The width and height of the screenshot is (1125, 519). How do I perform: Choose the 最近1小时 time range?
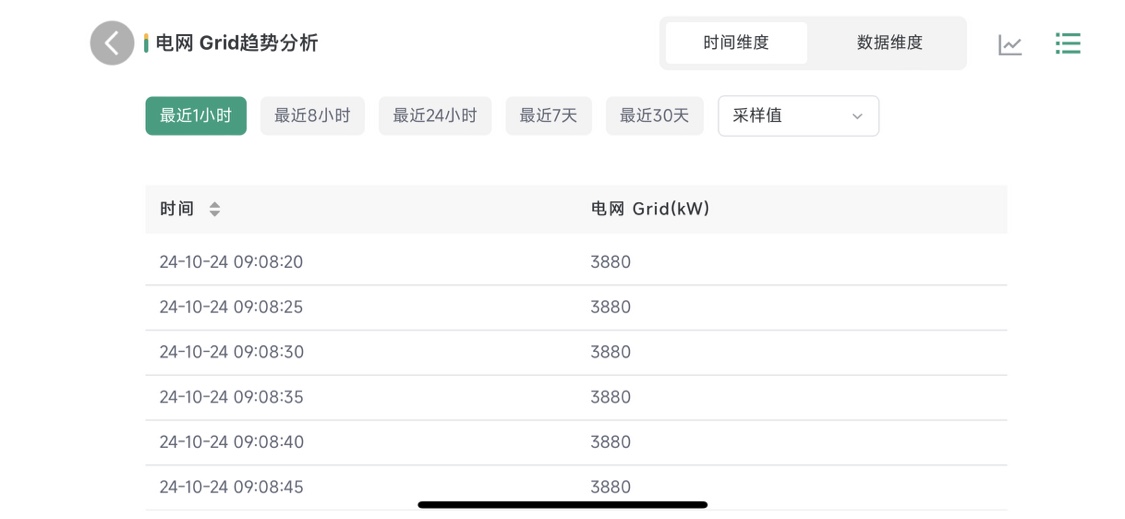tap(196, 116)
